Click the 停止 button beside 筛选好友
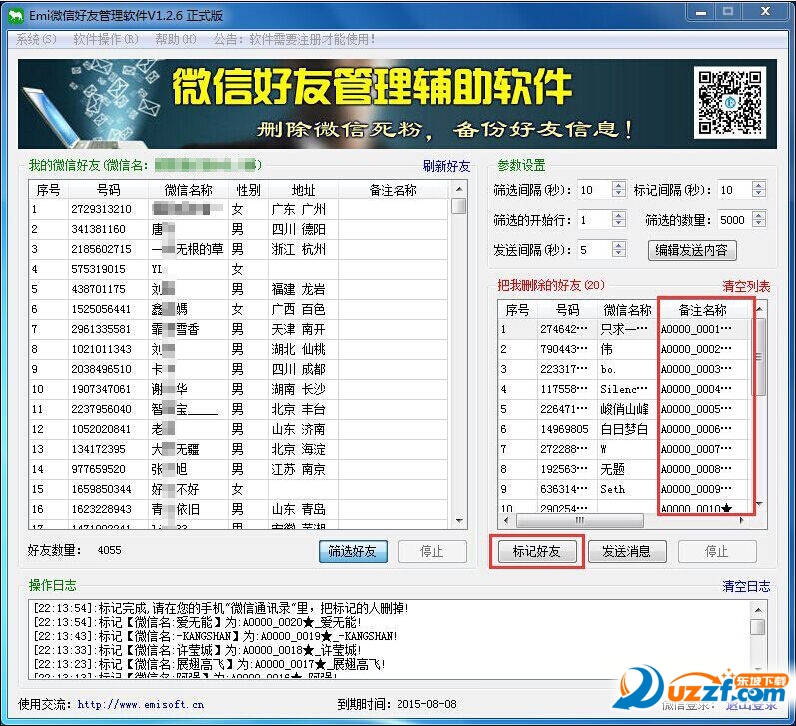 (x=432, y=551)
